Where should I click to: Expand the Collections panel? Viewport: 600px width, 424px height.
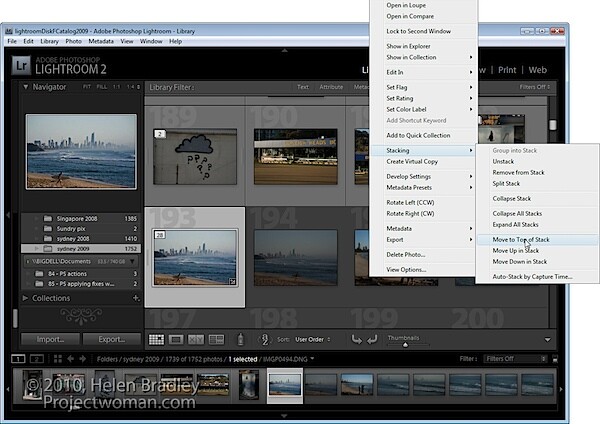[25, 298]
